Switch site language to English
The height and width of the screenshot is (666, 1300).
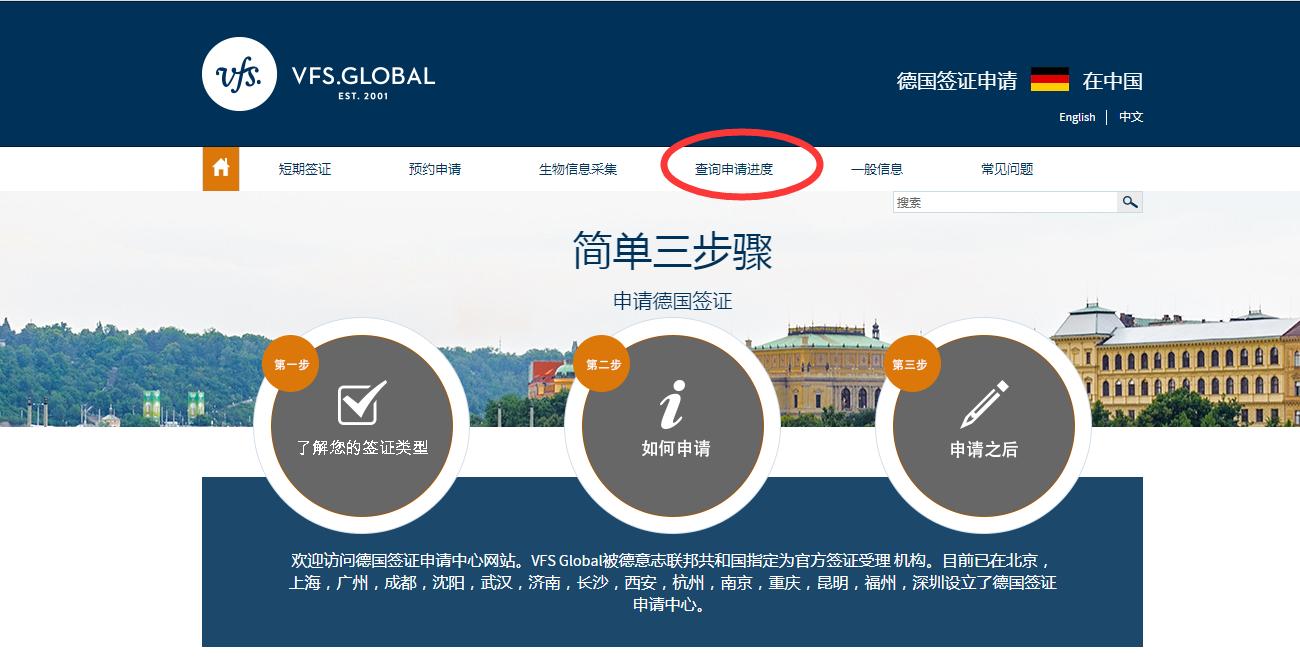pos(1076,117)
